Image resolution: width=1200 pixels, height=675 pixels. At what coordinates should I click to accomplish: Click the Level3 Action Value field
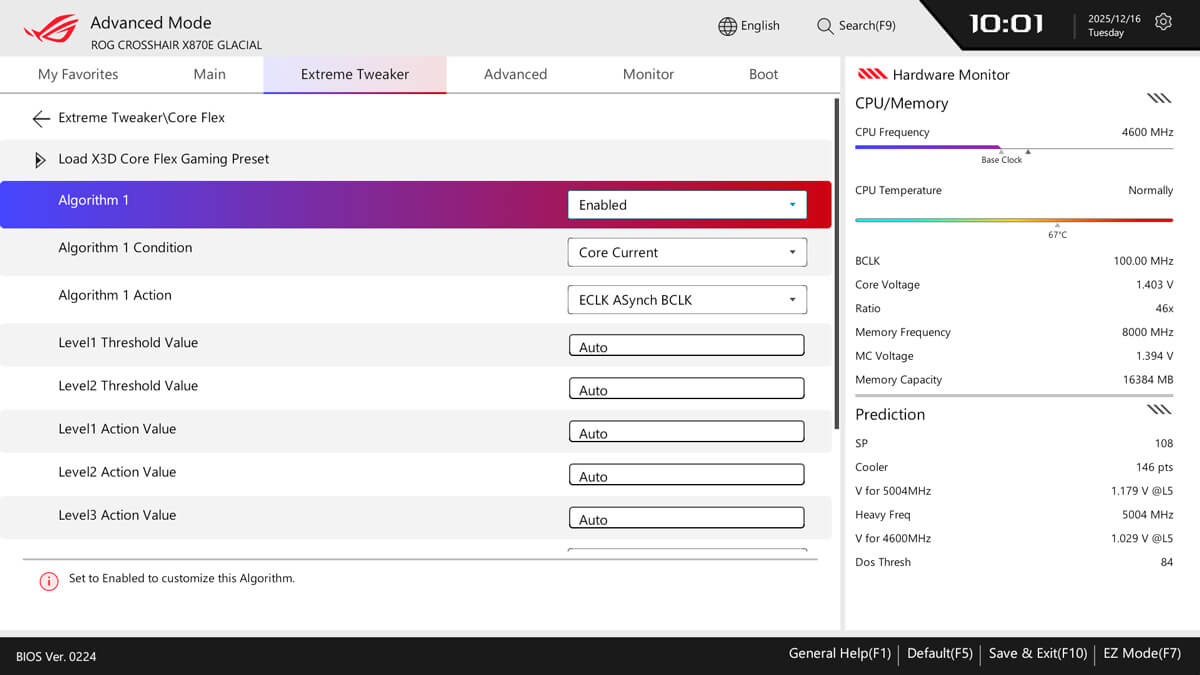click(686, 518)
